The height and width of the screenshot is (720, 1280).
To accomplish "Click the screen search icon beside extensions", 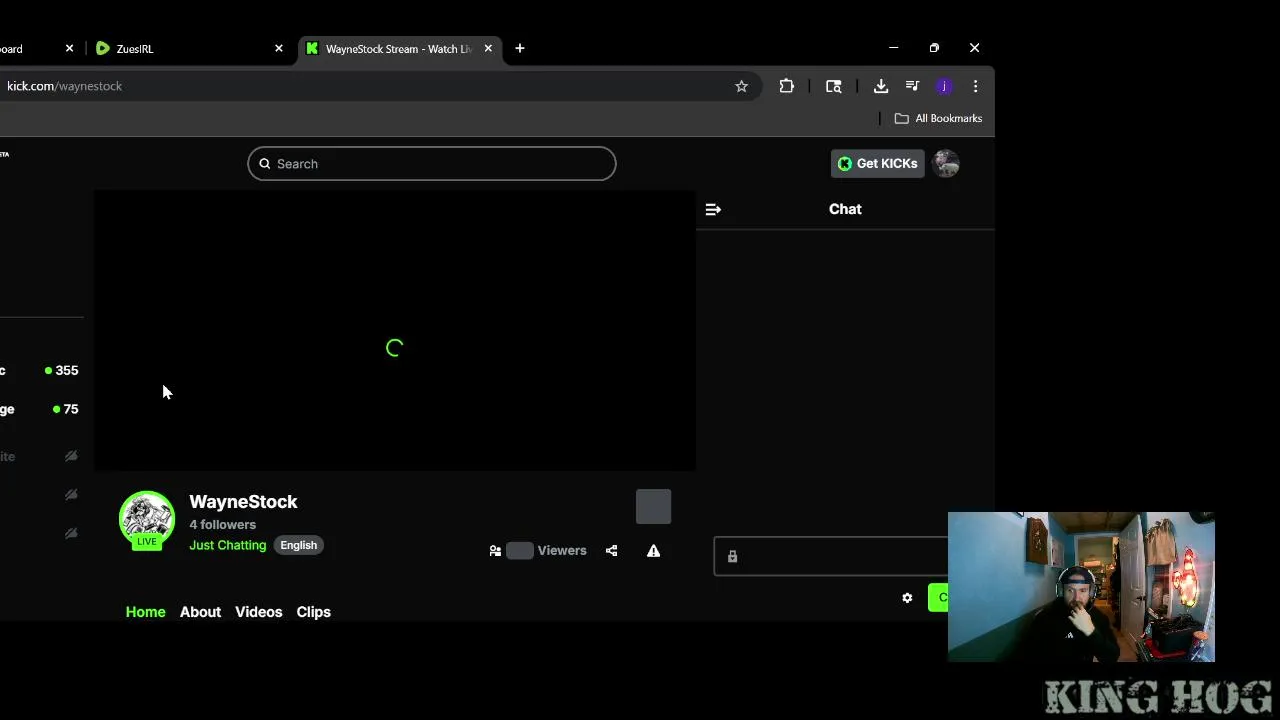I will pyautogui.click(x=834, y=86).
